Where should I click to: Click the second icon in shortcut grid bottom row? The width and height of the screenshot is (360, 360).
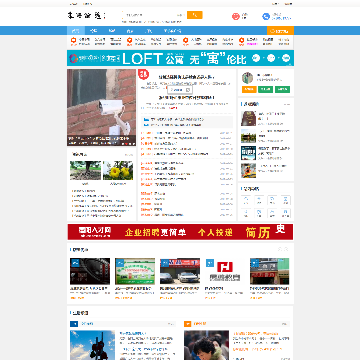[259, 213]
